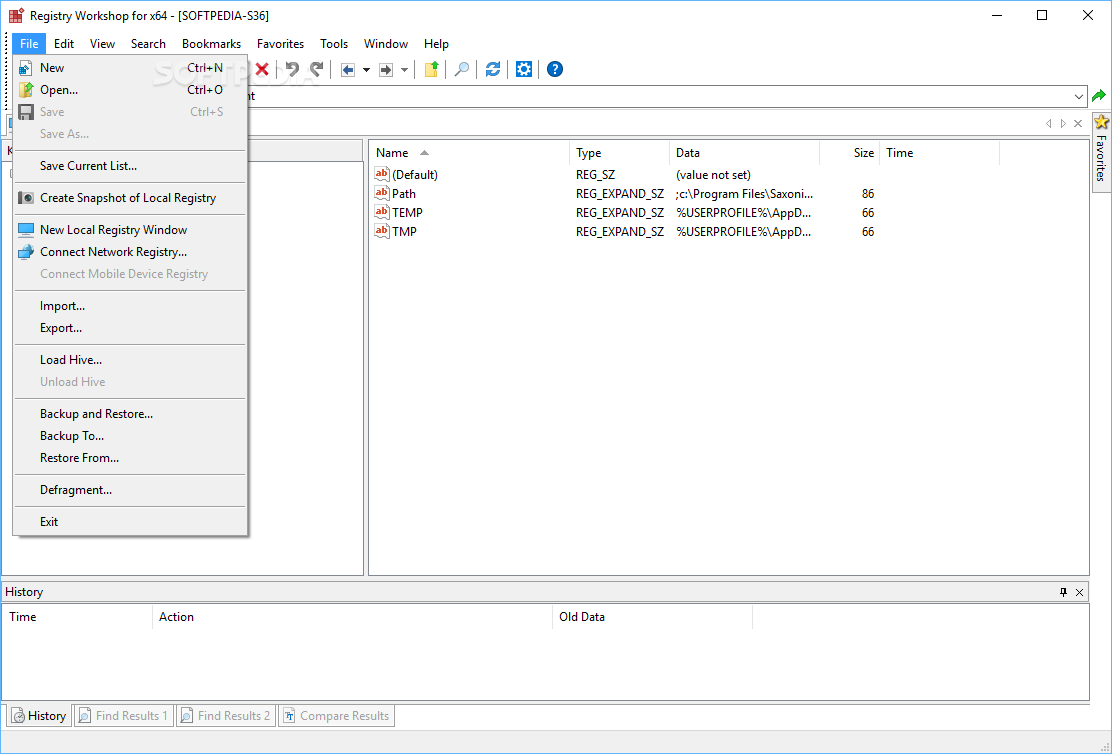Open the Window menu

click(386, 44)
